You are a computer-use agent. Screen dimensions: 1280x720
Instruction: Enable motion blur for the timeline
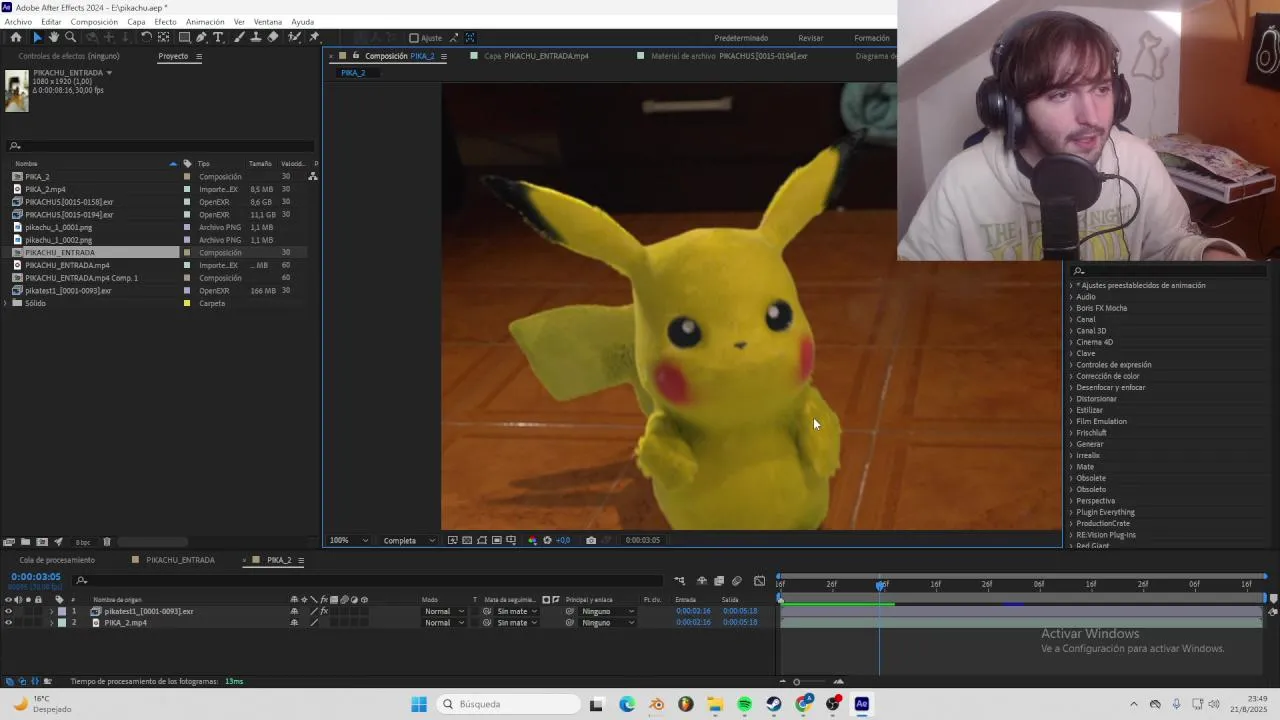737,581
